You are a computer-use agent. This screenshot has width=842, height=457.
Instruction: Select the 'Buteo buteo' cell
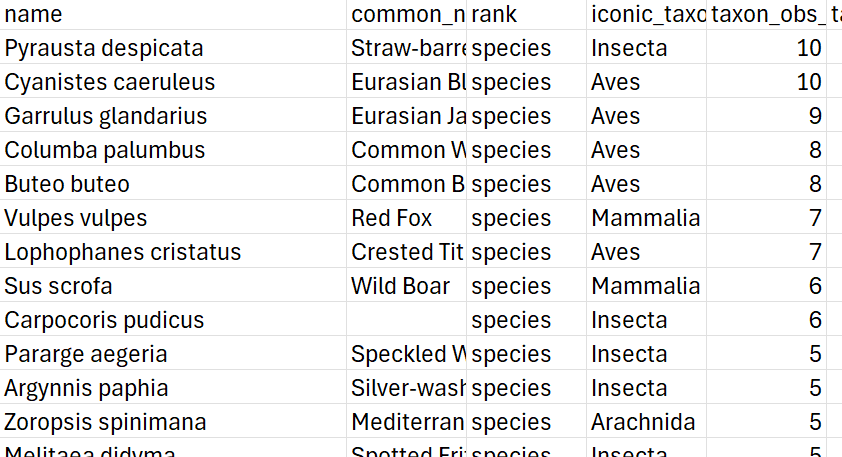pyautogui.click(x=67, y=184)
